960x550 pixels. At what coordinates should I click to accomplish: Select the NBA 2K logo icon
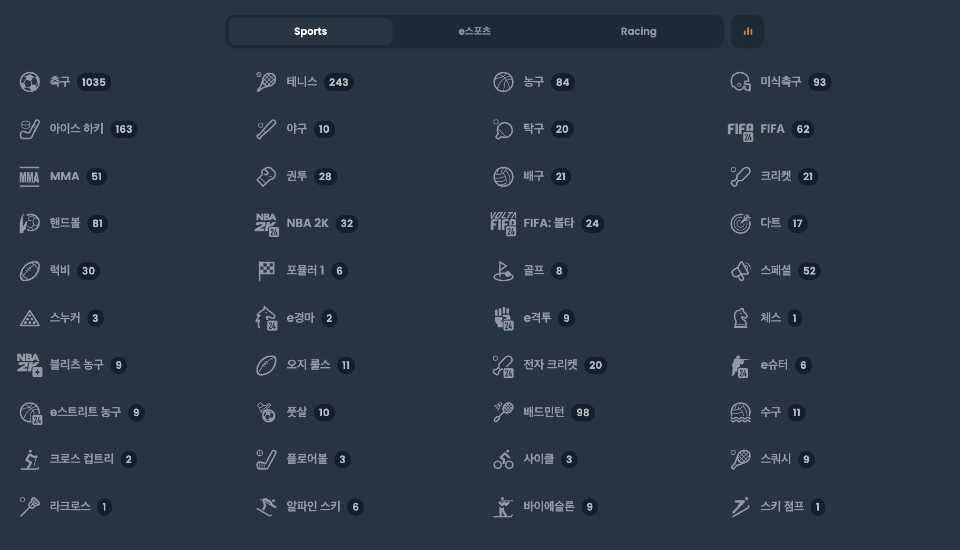tap(267, 225)
